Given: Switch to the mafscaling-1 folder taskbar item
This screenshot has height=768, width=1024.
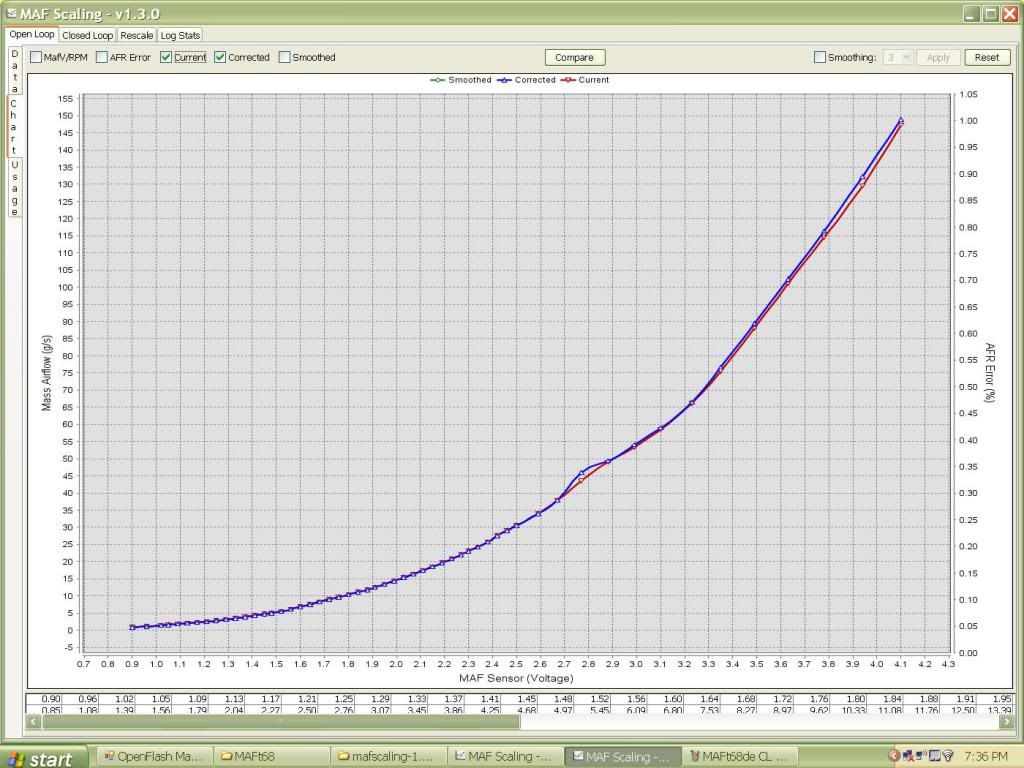Looking at the screenshot, I should pyautogui.click(x=386, y=757).
